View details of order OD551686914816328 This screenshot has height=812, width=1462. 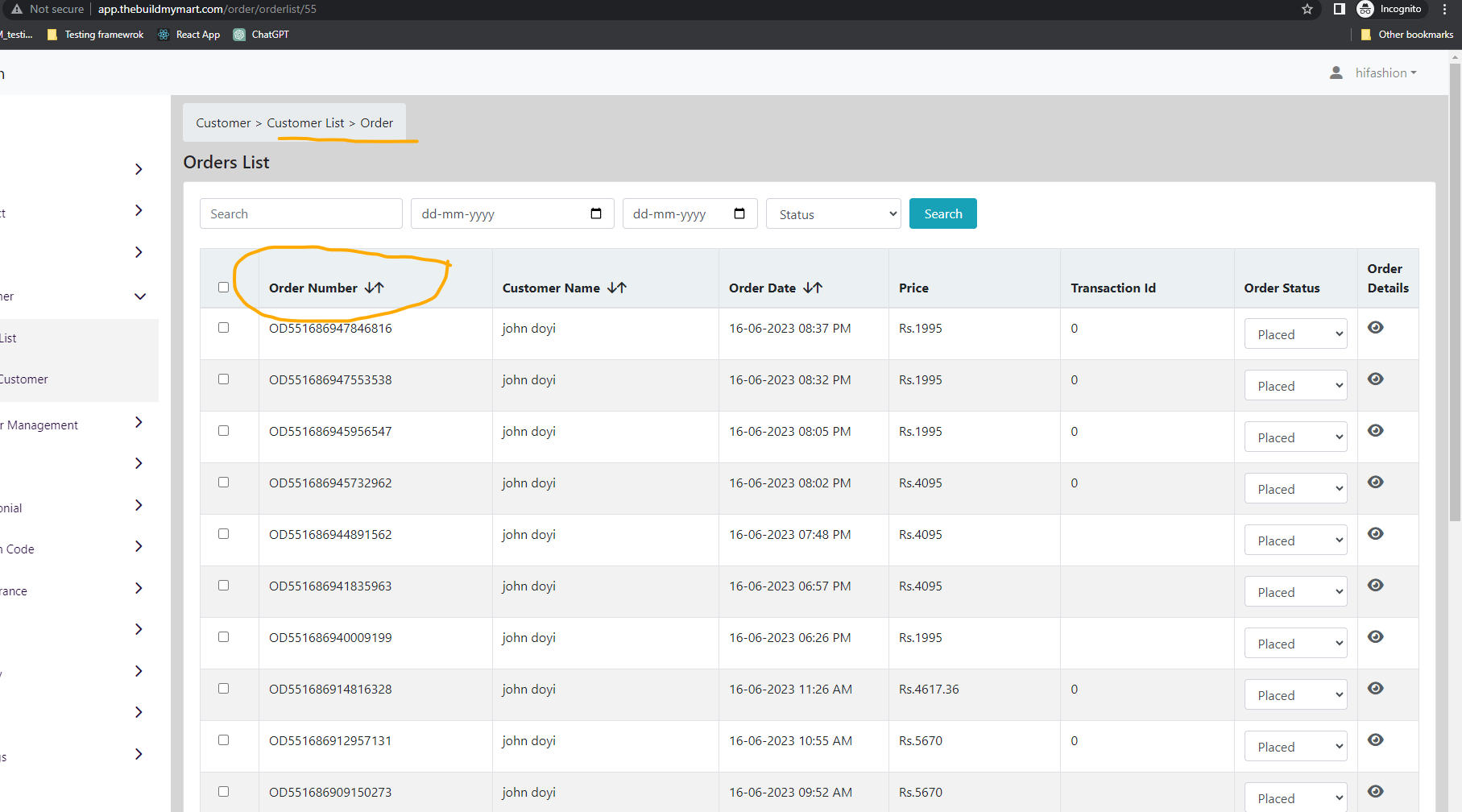coord(1376,688)
